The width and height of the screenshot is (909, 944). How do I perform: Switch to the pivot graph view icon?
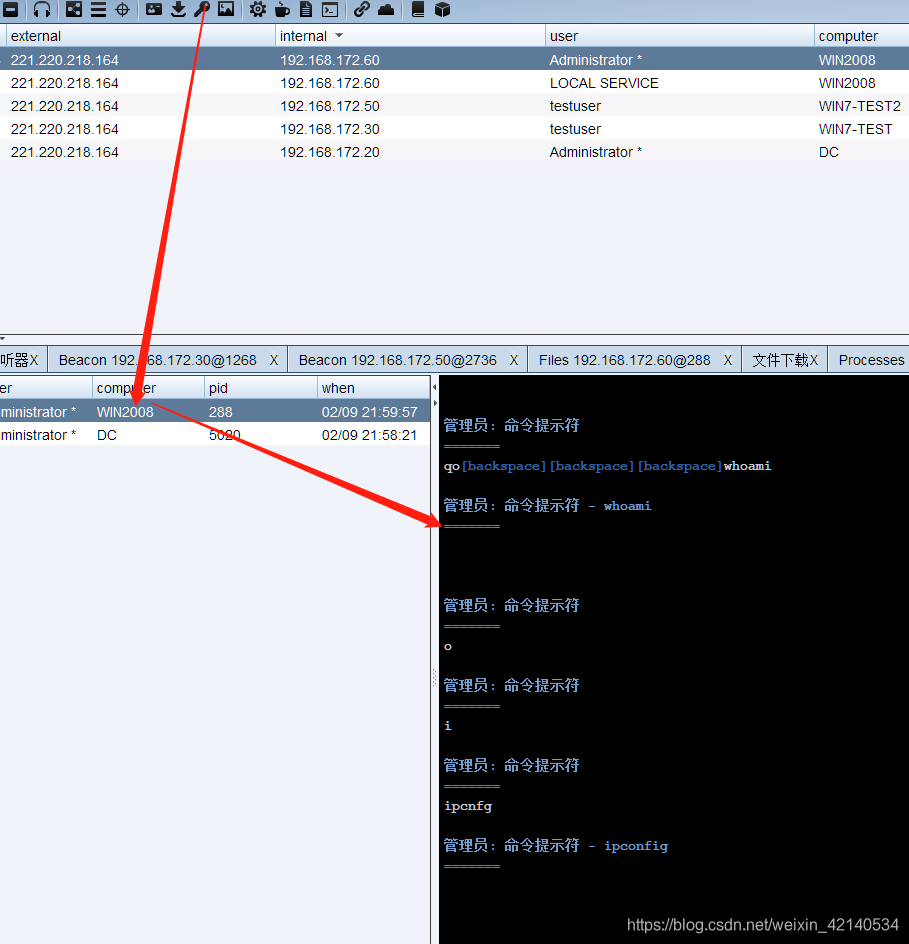(x=74, y=9)
